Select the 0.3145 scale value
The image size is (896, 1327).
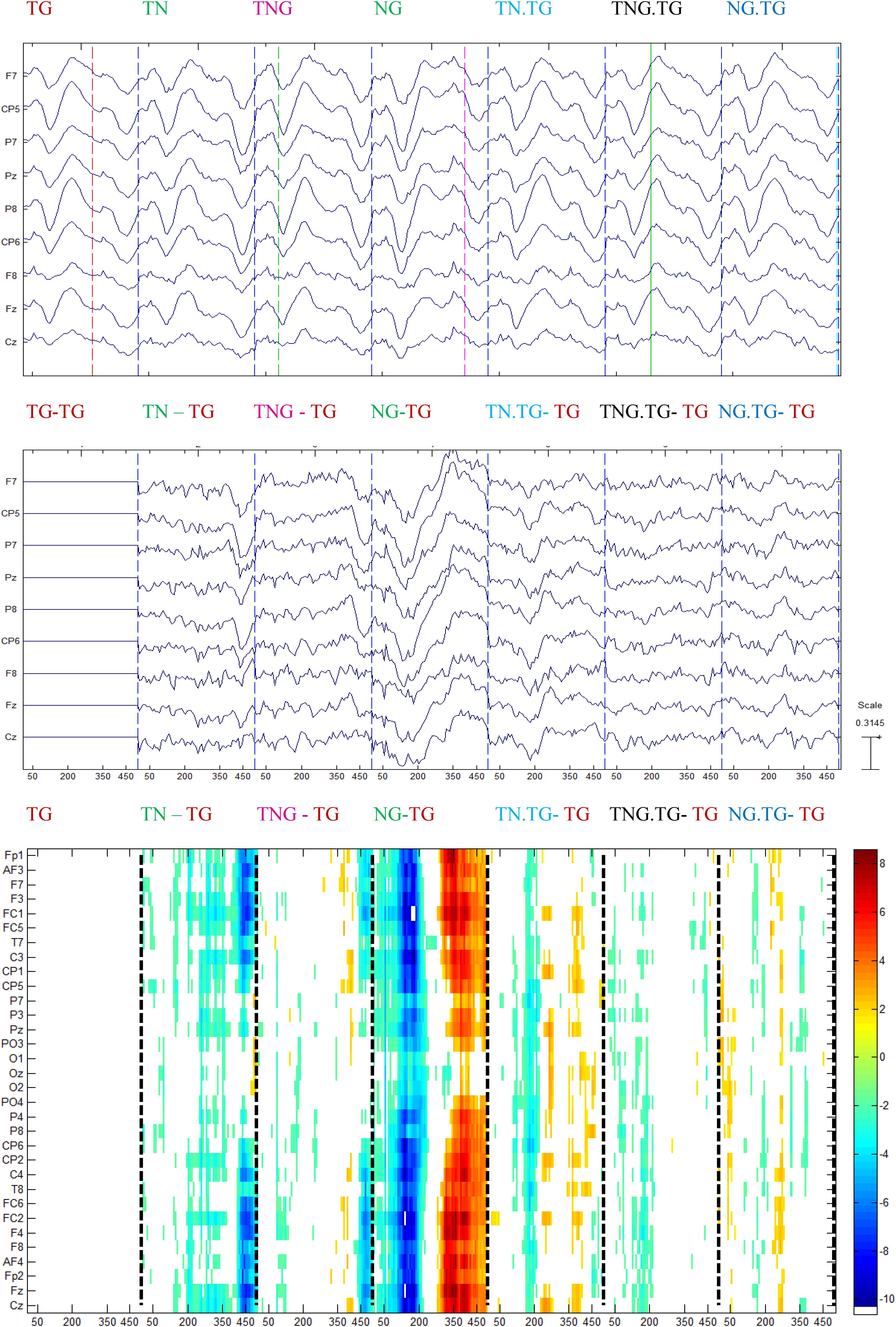(x=870, y=723)
